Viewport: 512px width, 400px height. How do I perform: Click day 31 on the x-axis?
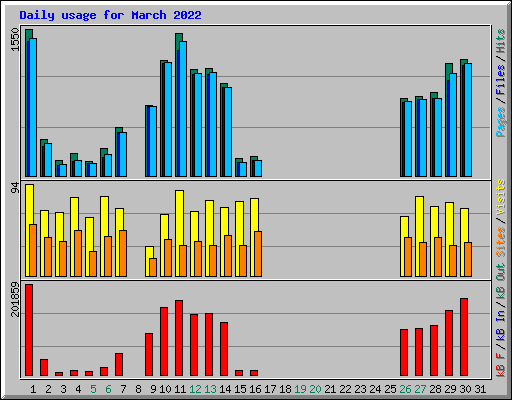click(x=480, y=389)
